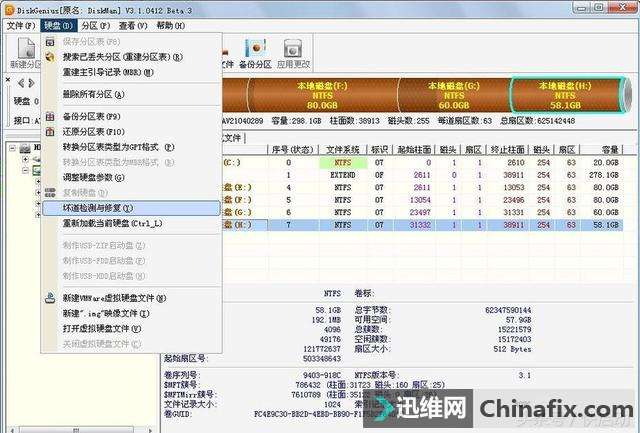
Task: Collapse the root HD tree node
Action: click(x=12, y=148)
